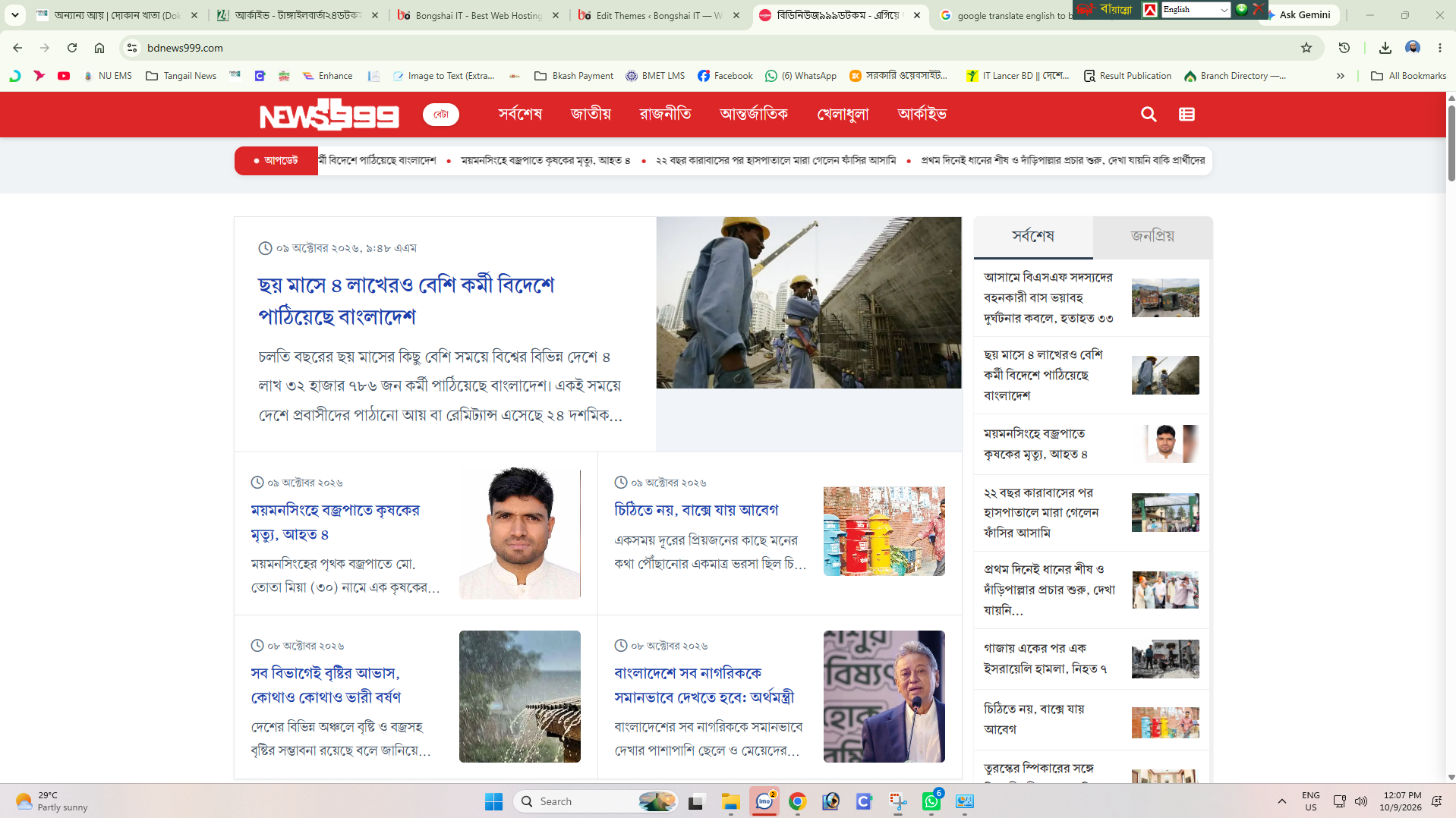Open WhatsApp bookmark in bookmarks bar
The height and width of the screenshot is (818, 1456).
point(801,76)
